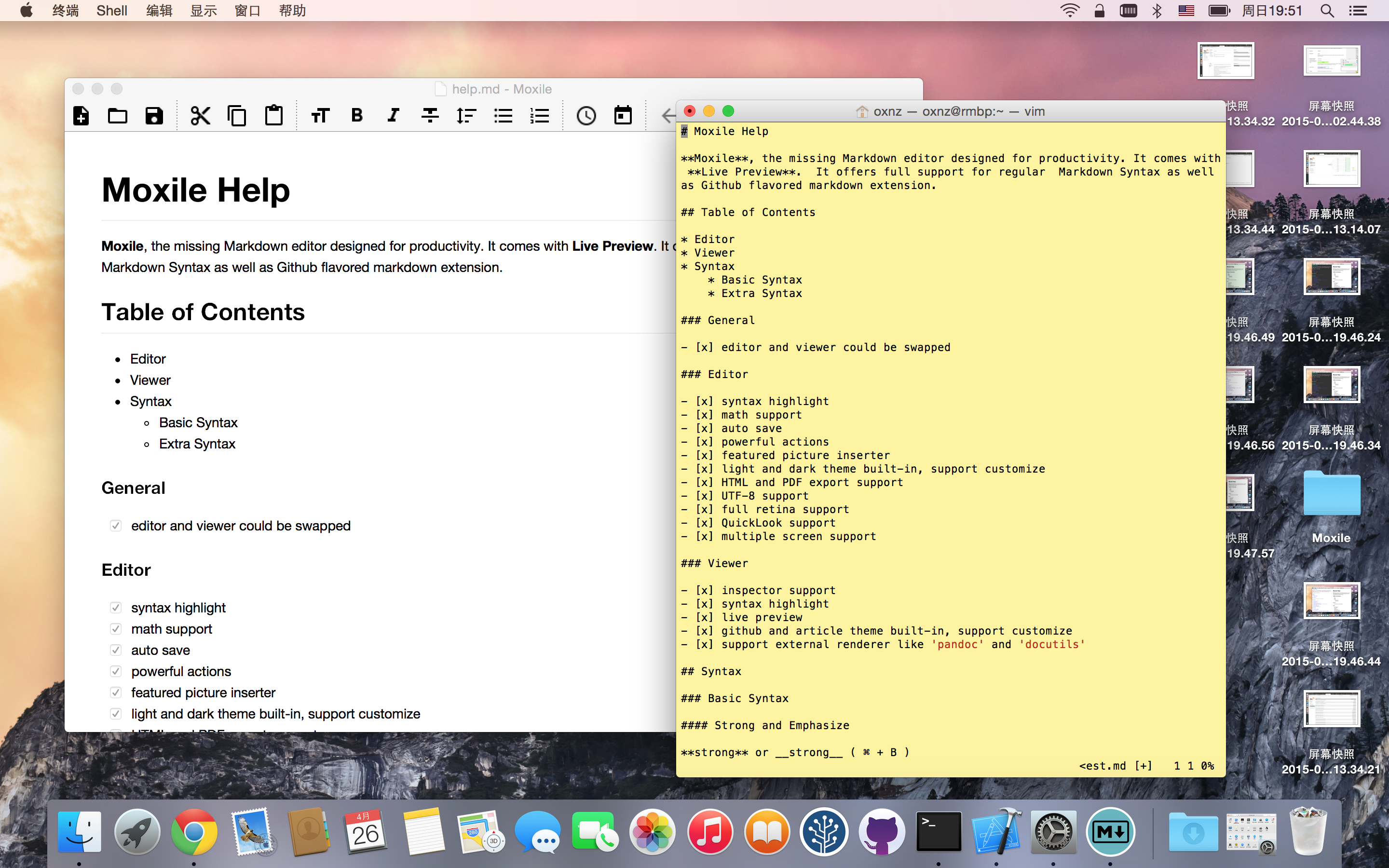Click the calendar insert icon in Moxile toolbar
Viewport: 1389px width, 868px height.
[621, 114]
